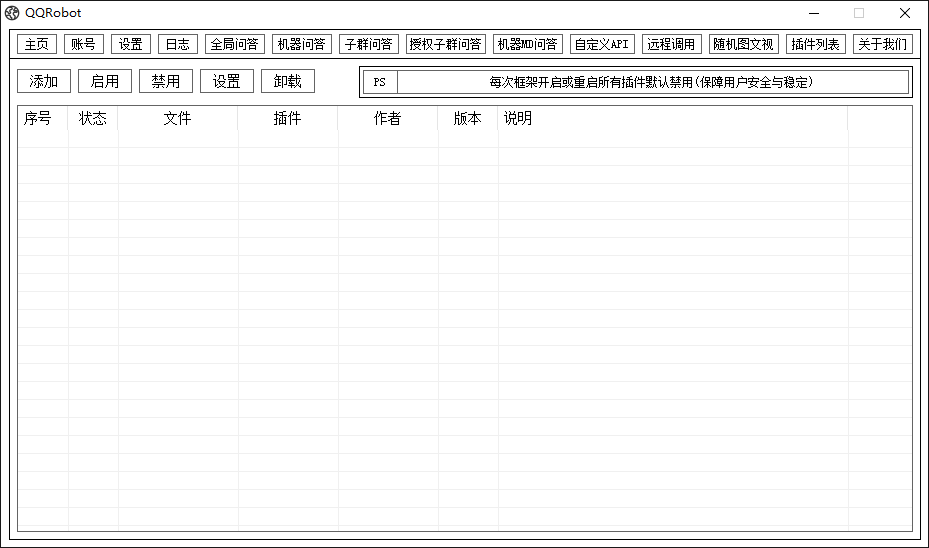The width and height of the screenshot is (929, 548).
Task: Open the 授权子群问答 tab
Action: click(x=446, y=44)
